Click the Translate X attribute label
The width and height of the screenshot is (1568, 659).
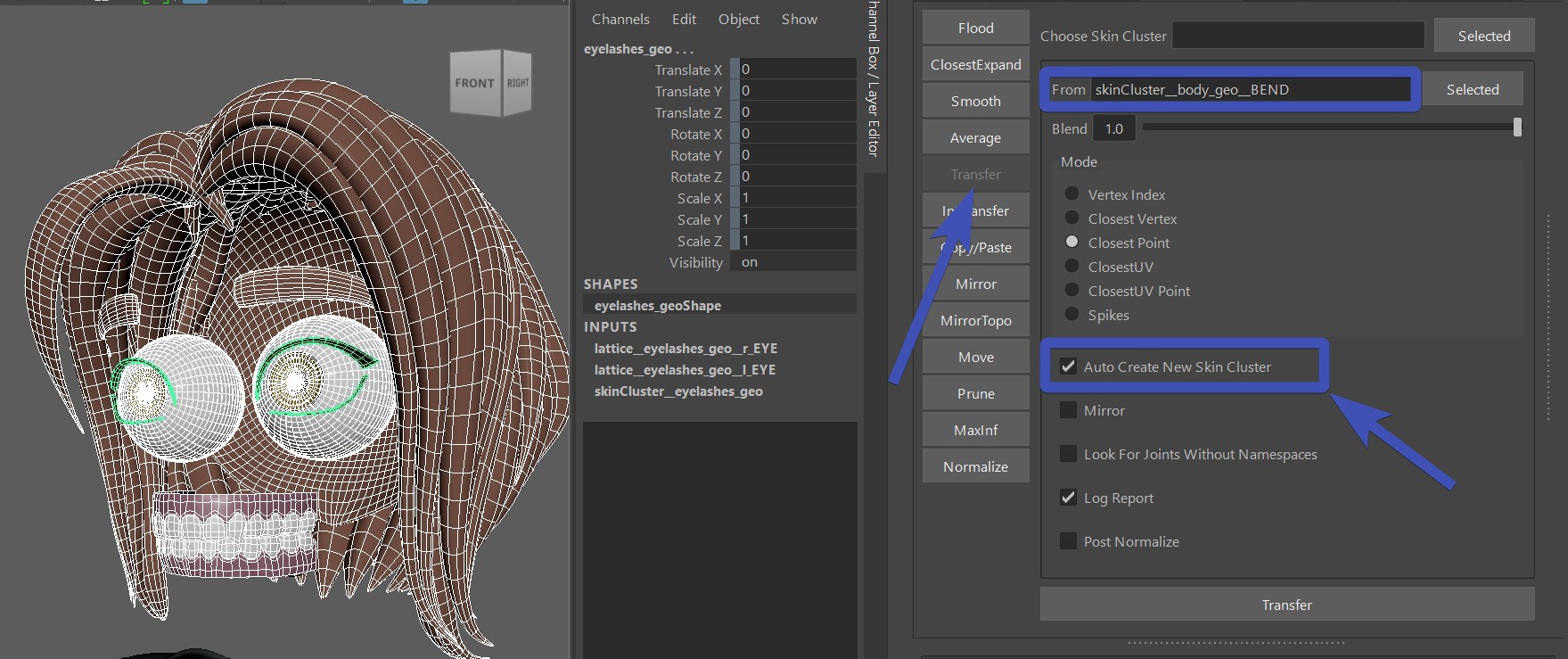coord(688,70)
